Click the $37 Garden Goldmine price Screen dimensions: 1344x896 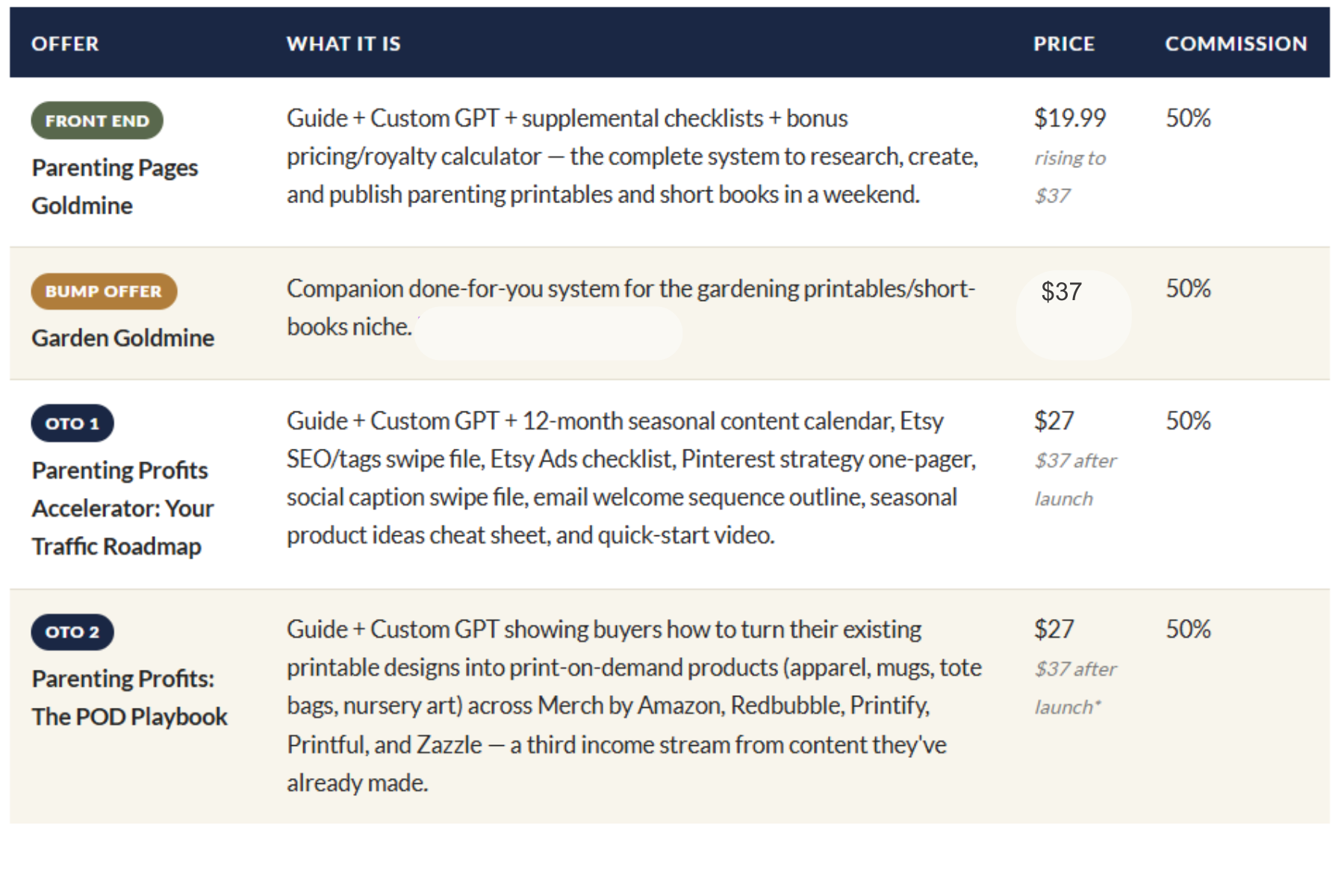click(1061, 292)
